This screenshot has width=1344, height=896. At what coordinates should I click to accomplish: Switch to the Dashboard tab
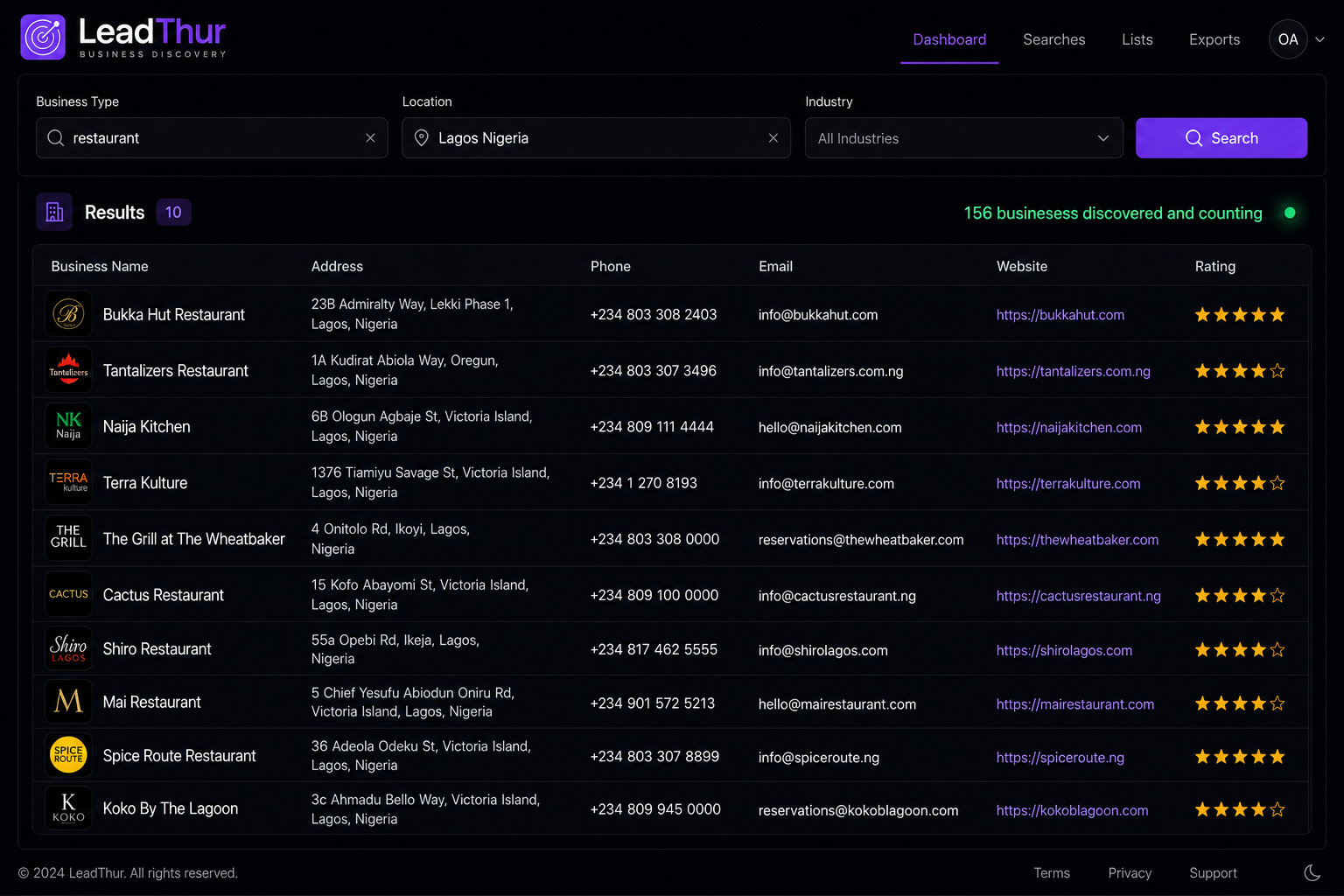click(x=949, y=39)
